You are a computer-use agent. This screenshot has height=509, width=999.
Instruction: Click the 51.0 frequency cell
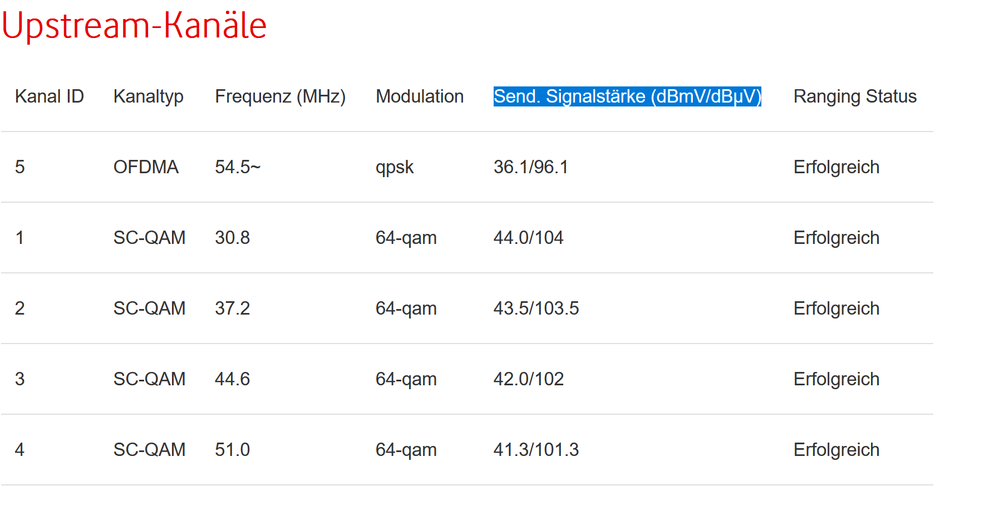[x=232, y=450]
